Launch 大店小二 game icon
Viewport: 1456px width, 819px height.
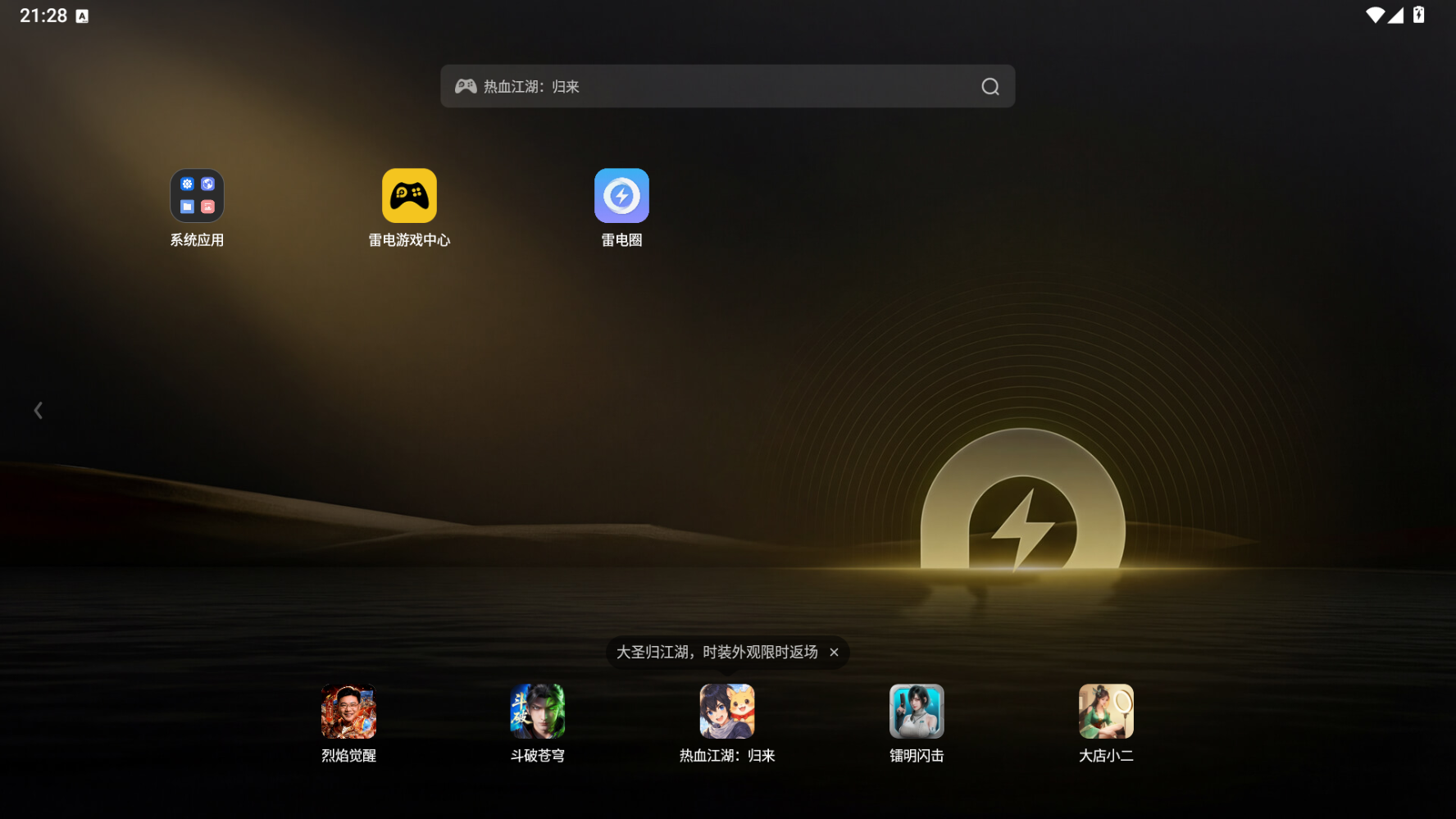tap(1106, 712)
